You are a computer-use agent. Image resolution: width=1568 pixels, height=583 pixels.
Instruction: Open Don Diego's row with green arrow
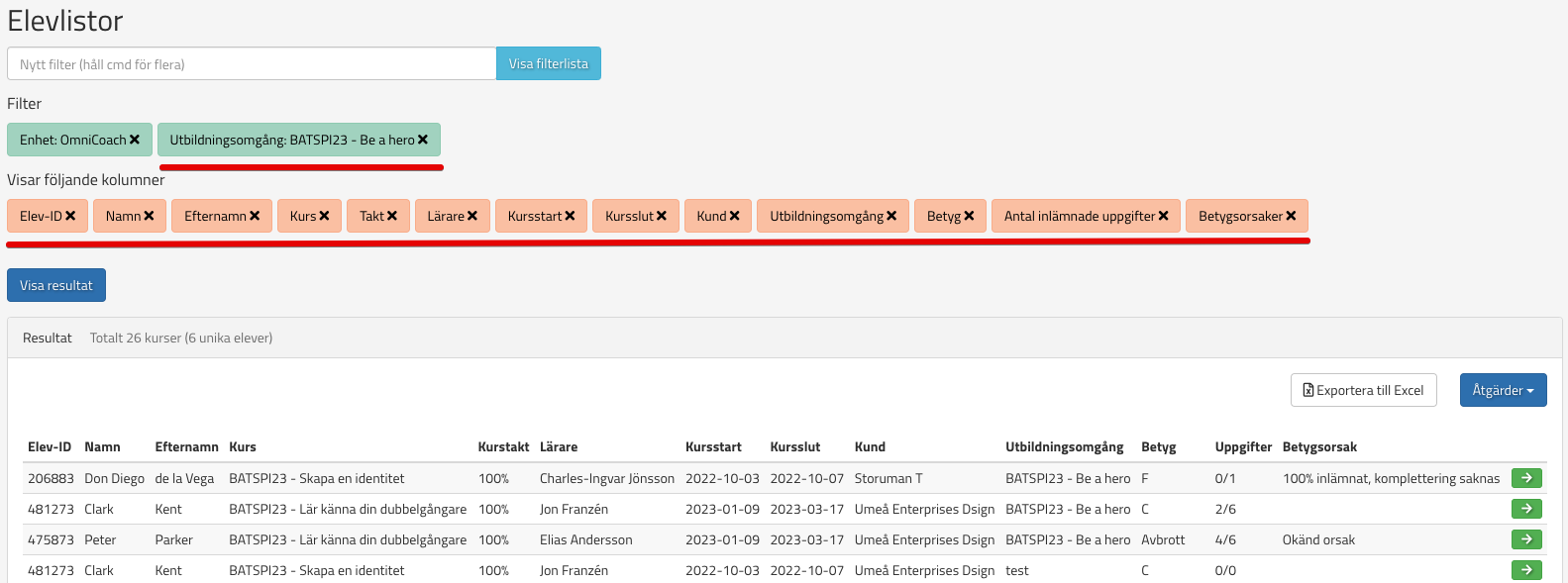[1526, 478]
